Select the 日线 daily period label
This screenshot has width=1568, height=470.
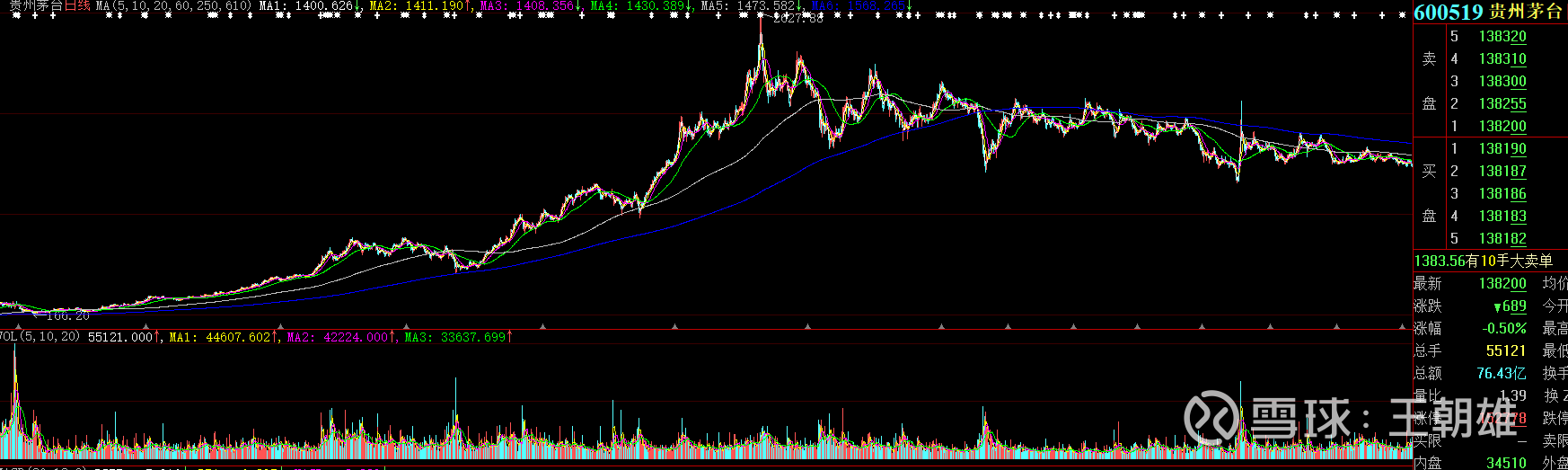click(x=77, y=5)
